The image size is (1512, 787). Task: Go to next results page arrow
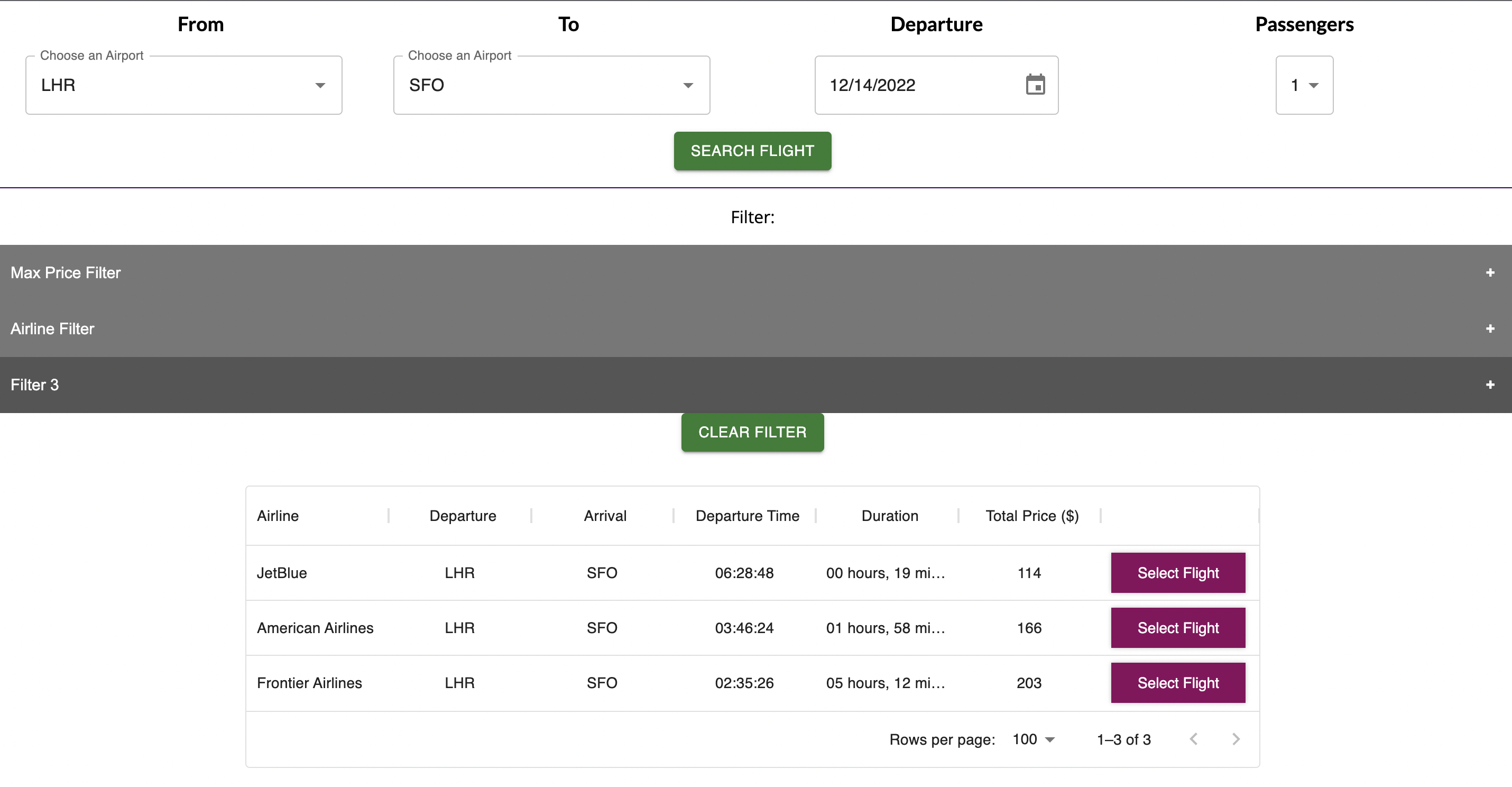[x=1236, y=739]
